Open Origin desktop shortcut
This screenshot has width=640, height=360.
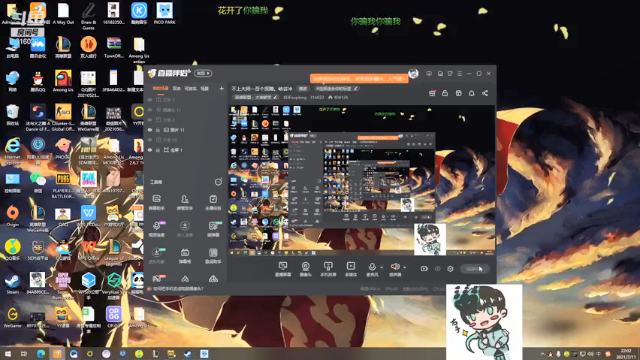click(x=12, y=216)
